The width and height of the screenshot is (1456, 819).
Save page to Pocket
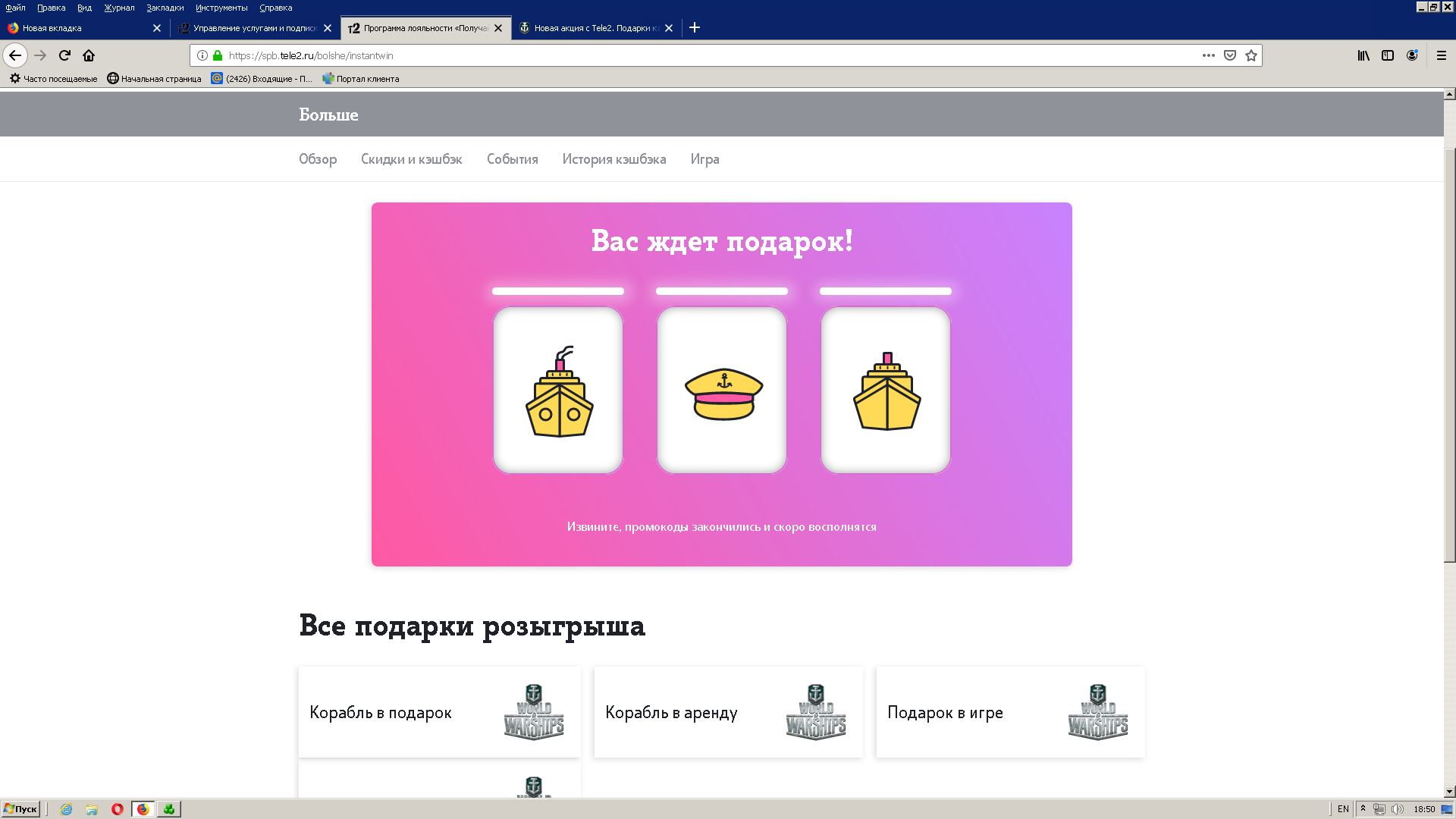(1230, 55)
